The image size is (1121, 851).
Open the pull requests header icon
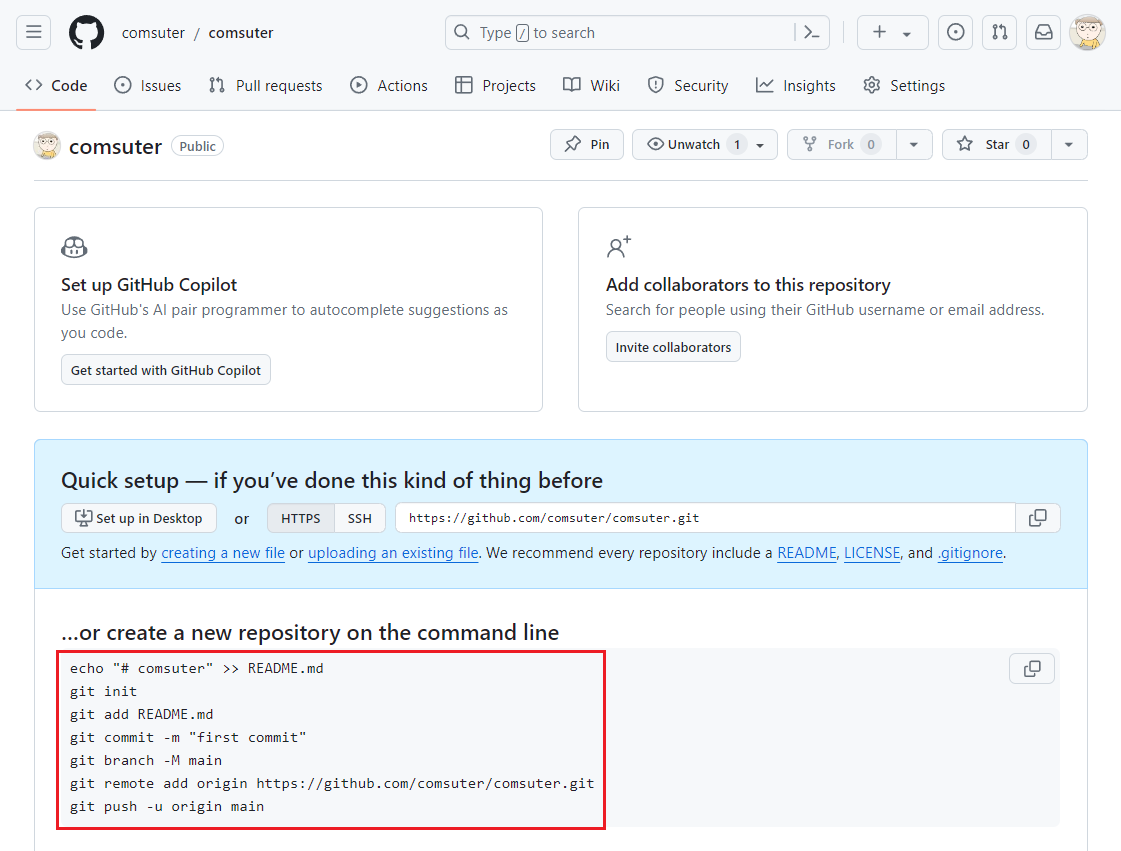(x=999, y=33)
